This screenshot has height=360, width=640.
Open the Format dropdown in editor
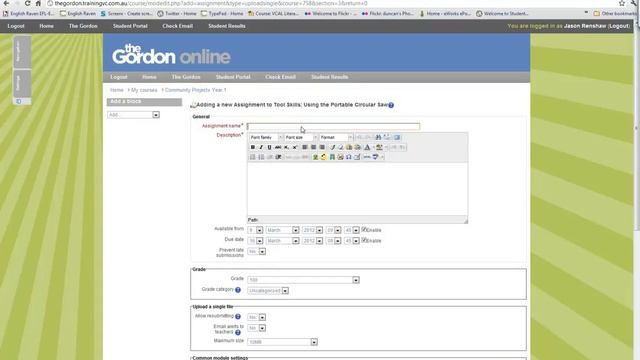click(336, 137)
